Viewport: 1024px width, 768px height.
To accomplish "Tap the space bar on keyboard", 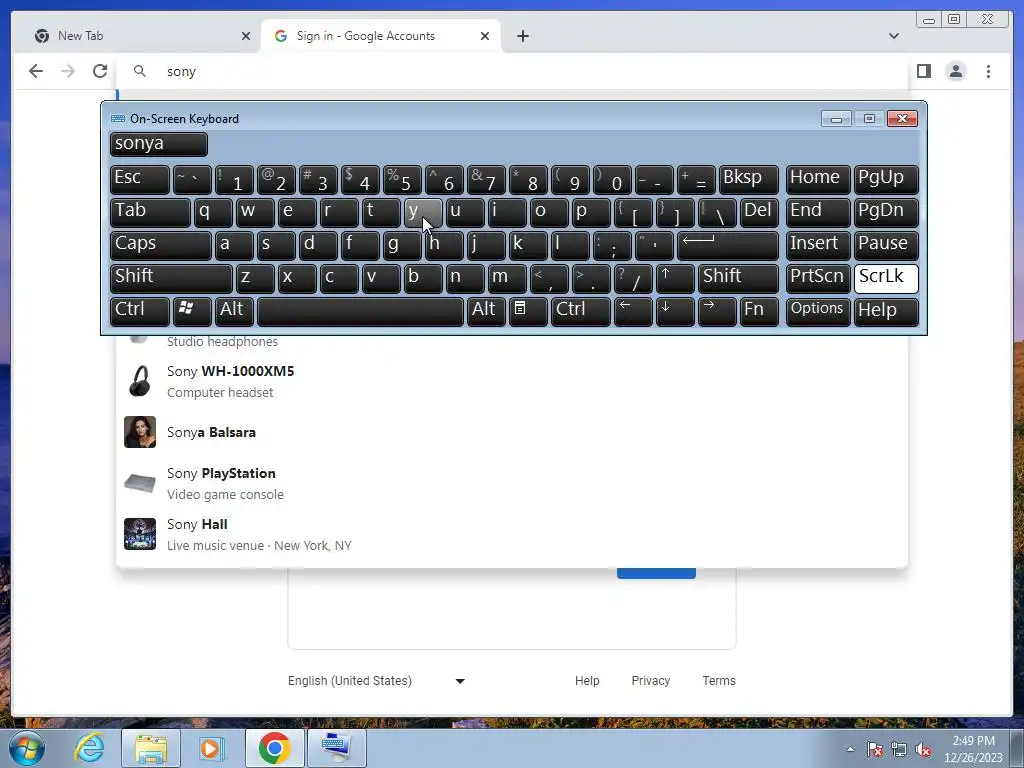I will (x=360, y=310).
